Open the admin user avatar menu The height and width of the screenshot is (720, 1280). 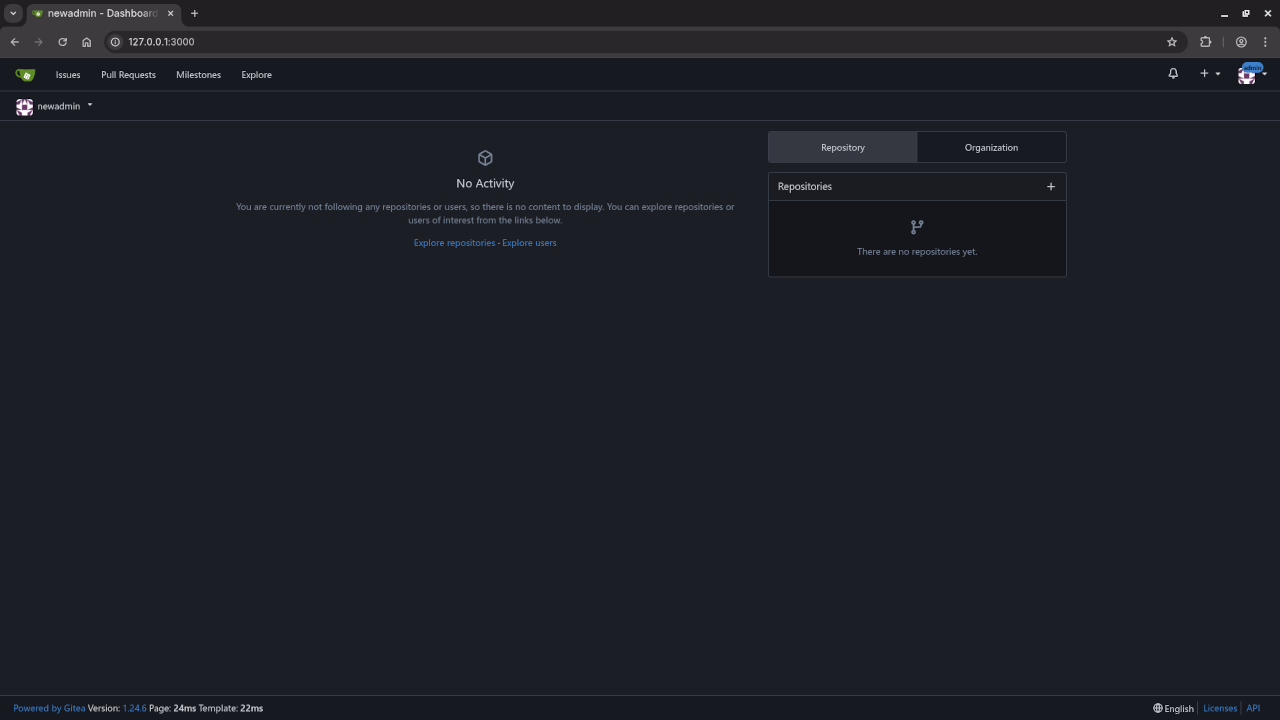click(1252, 74)
